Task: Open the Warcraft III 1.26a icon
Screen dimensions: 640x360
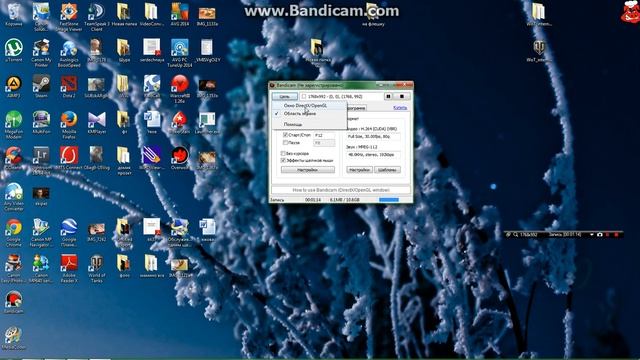Action: pos(180,89)
